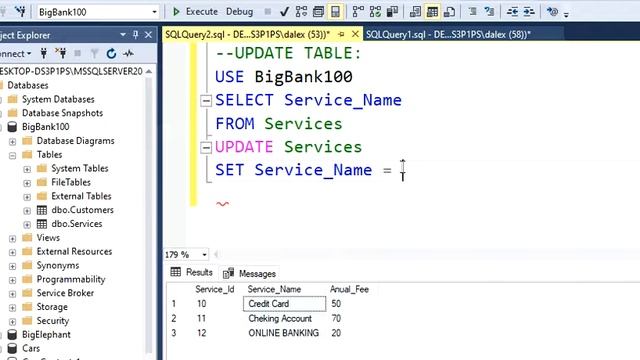Select the Database Snapshots folder
The width and height of the screenshot is (640, 360).
[x=62, y=113]
